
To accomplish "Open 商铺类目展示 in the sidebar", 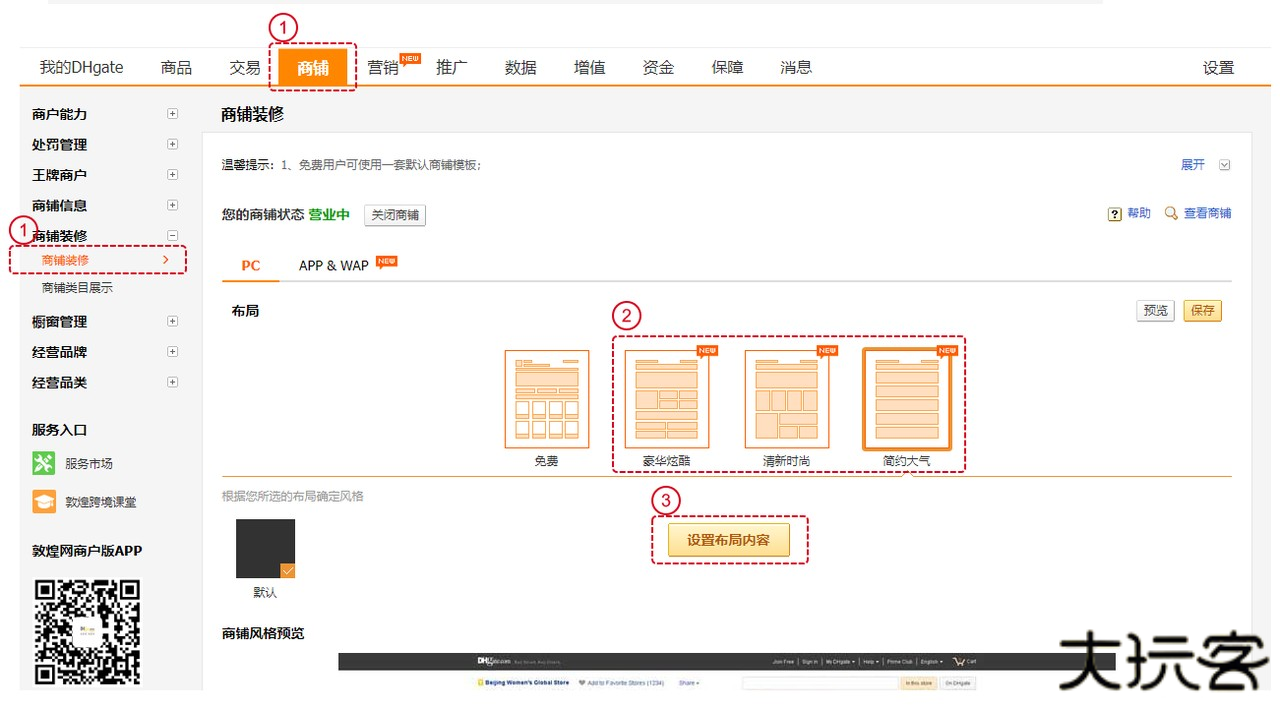I will click(x=77, y=288).
